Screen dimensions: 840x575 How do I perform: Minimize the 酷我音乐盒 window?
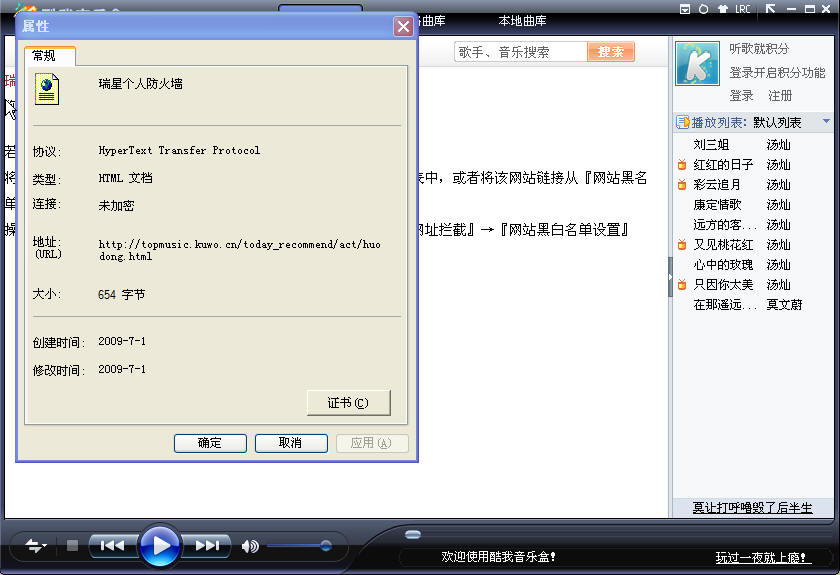click(x=791, y=9)
